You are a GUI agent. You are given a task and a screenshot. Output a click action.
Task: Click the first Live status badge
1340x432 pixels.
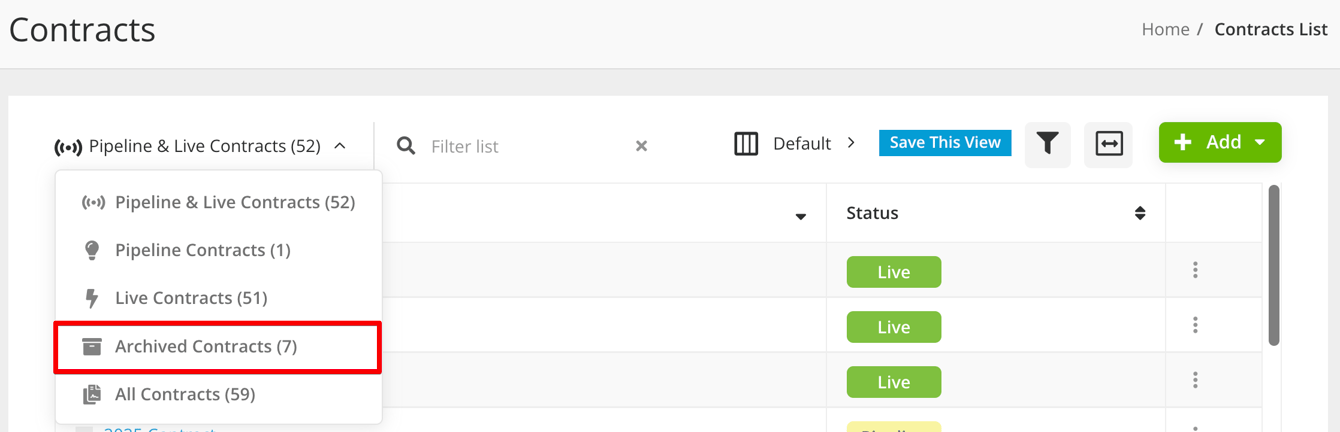[x=893, y=272]
